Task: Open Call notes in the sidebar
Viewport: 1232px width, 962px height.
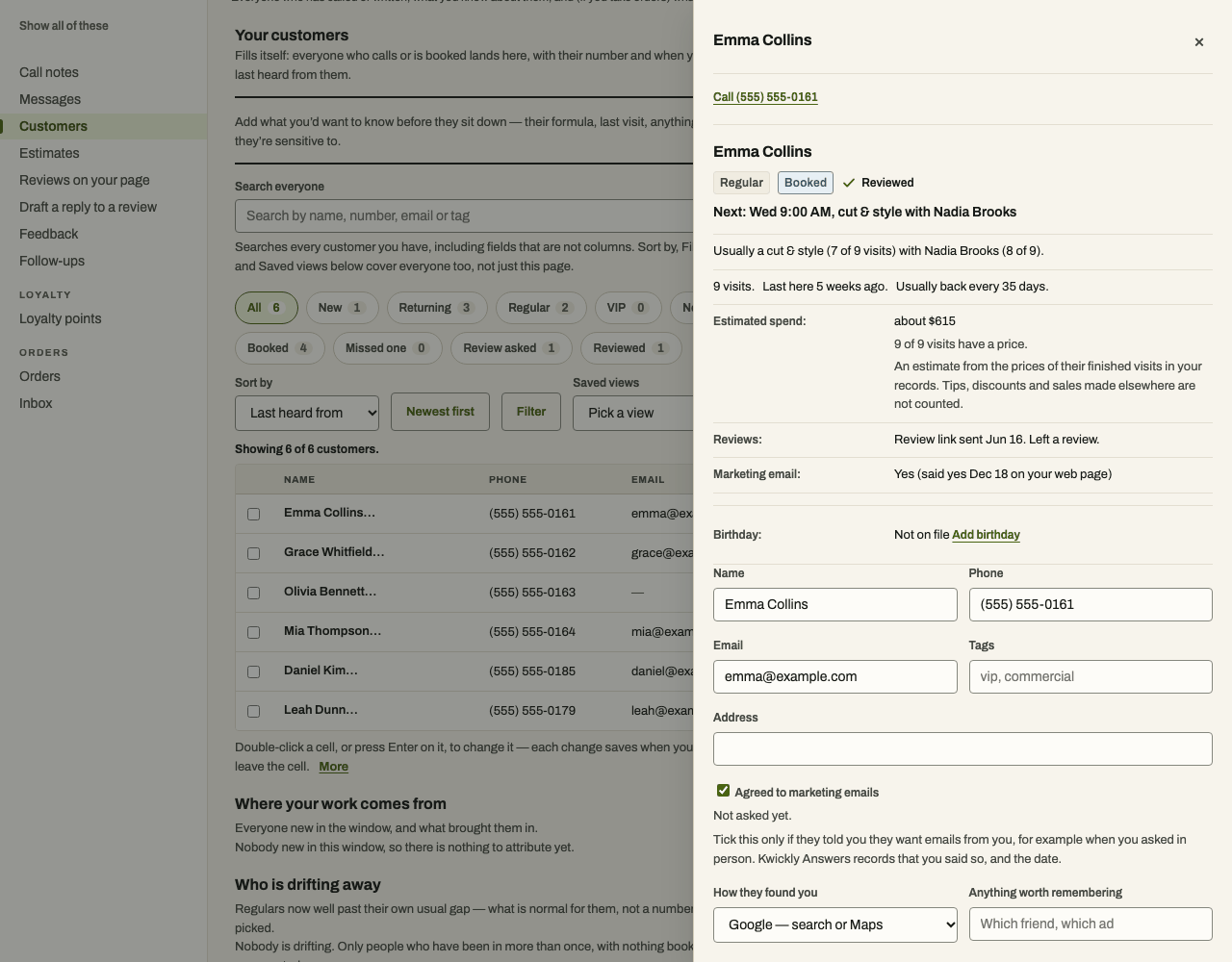Action: click(49, 72)
